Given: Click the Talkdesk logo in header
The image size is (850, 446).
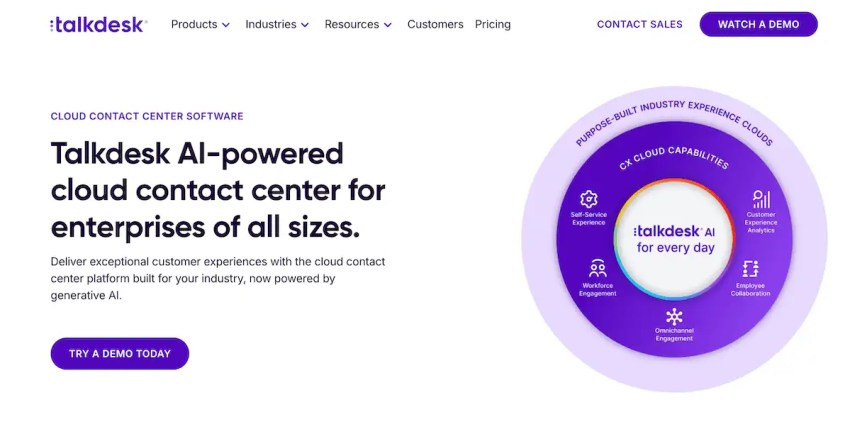Looking at the screenshot, I should click(99, 24).
